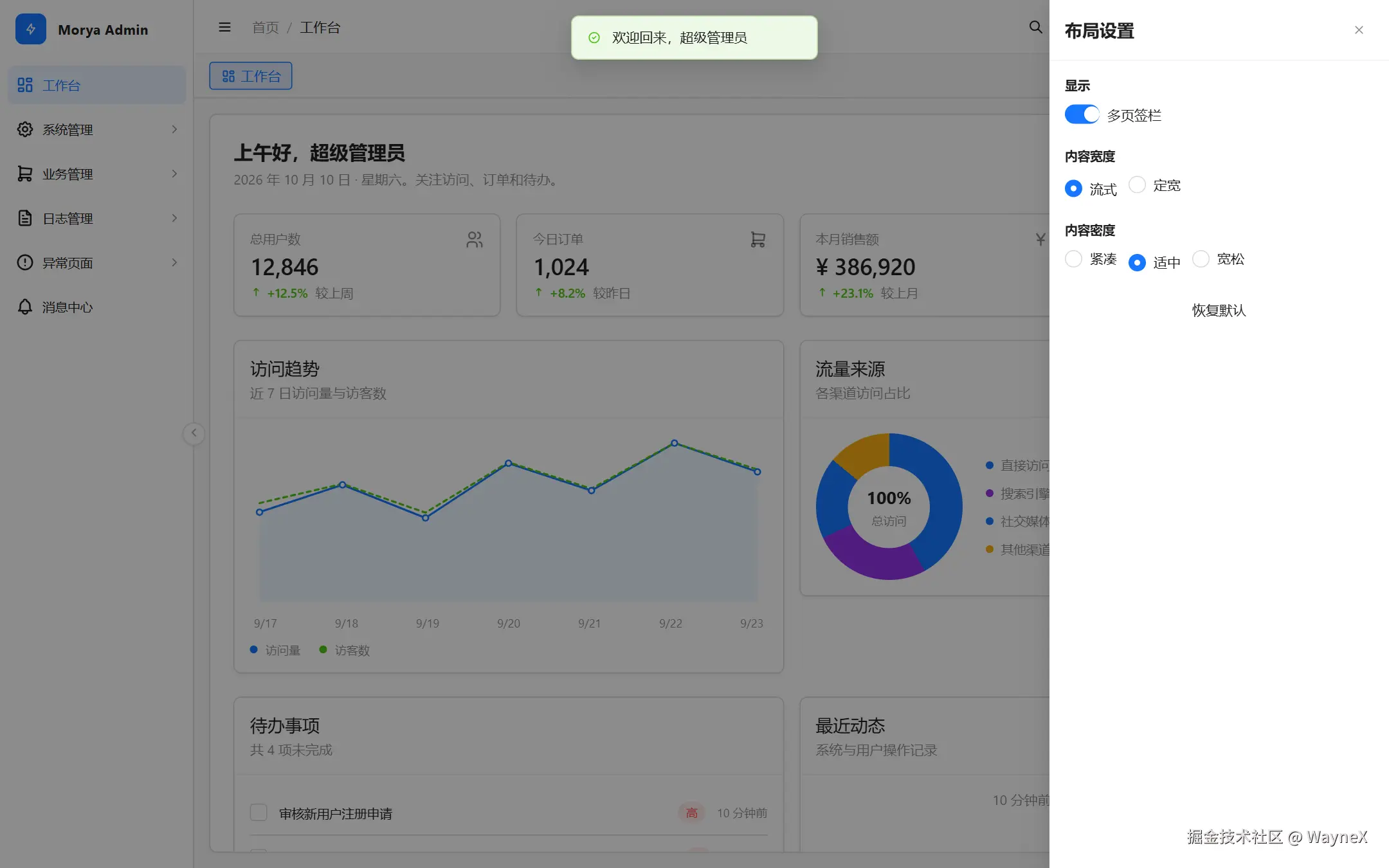Expand the 系统管理 submenu chevron

pos(174,129)
